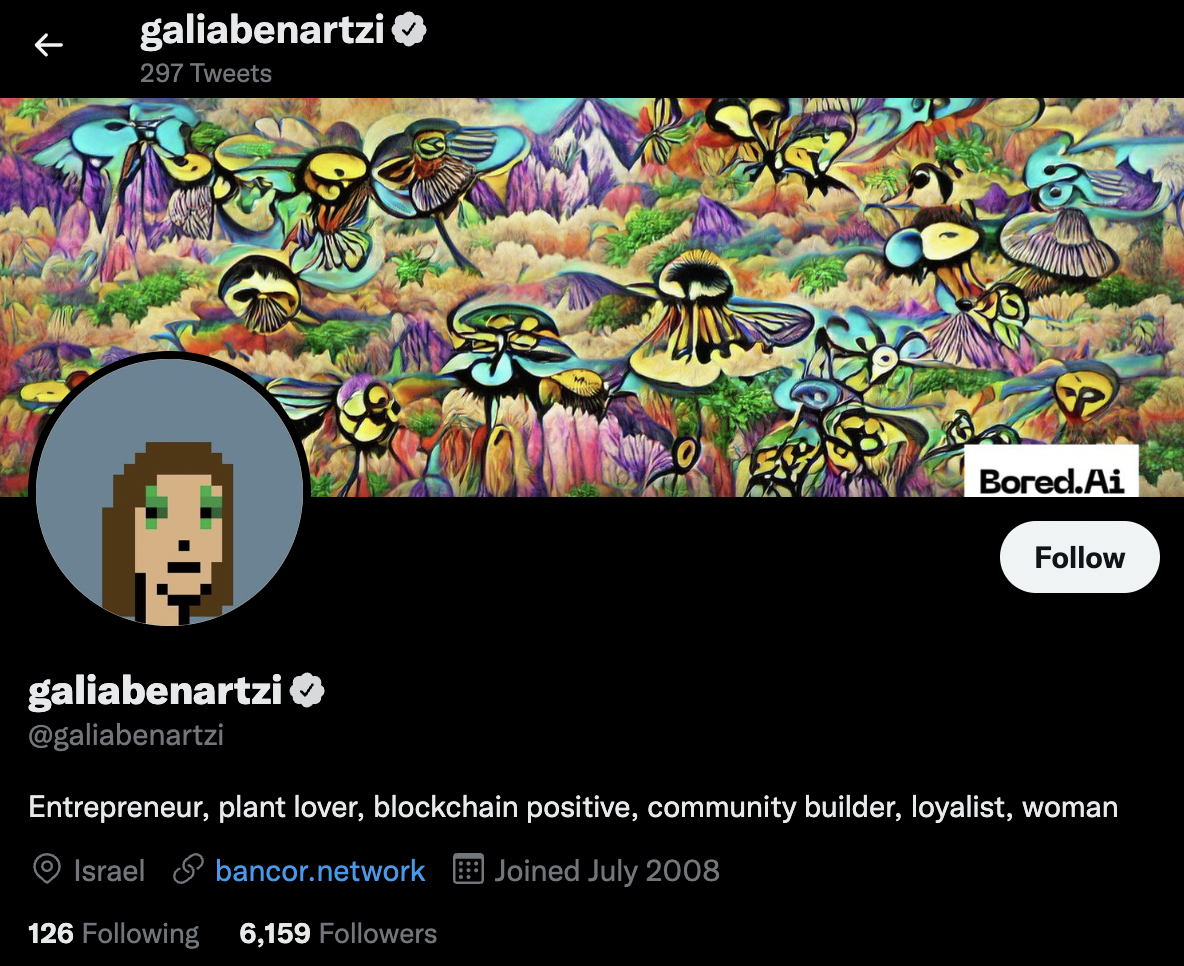Click the Bored.Ai watermark on the banner
Screen dimensions: 1184x966
click(x=1051, y=472)
